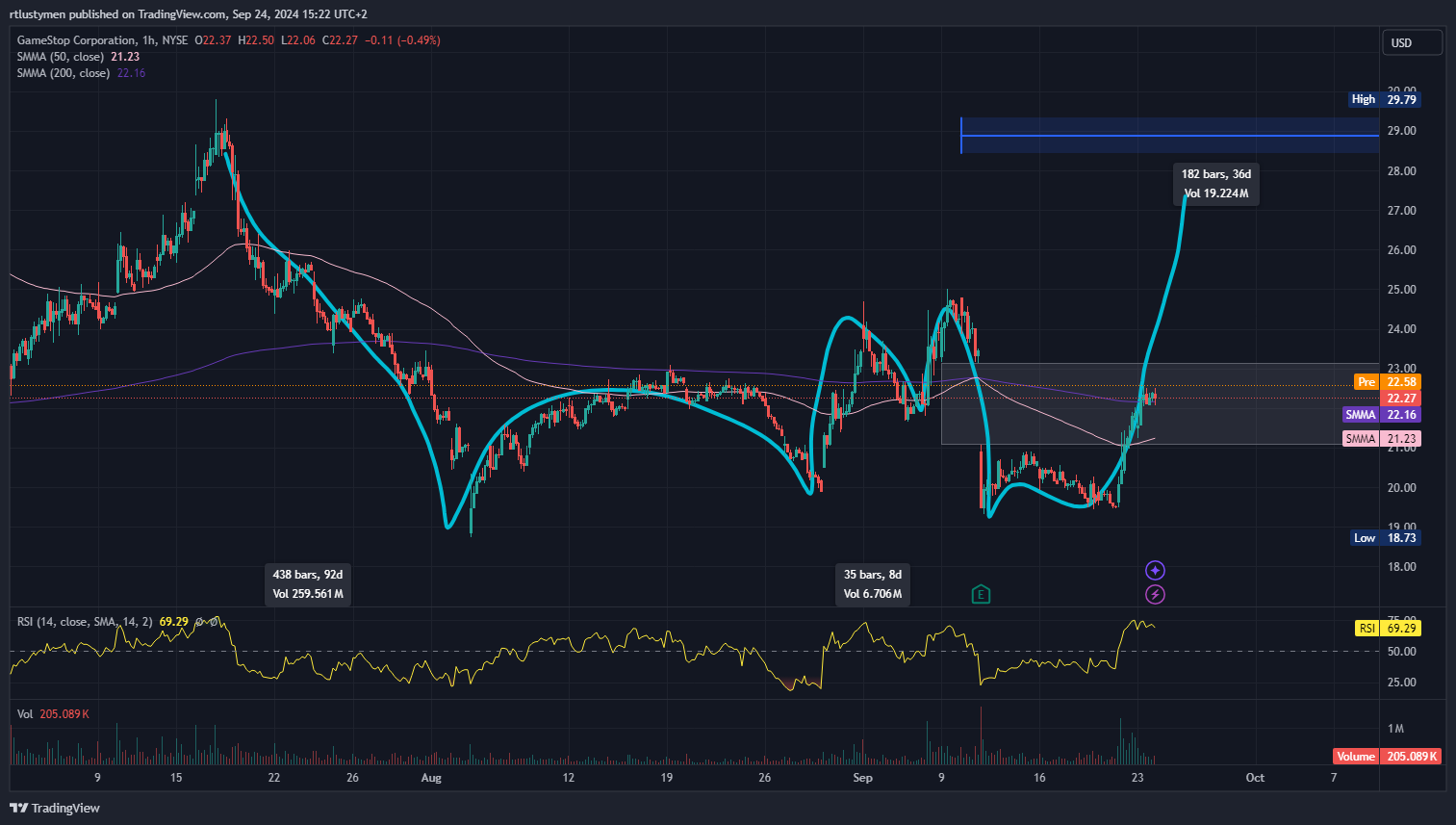Viewport: 1456px width, 825px height.
Task: Click the 50.00 RSI axis tick
Action: (1401, 652)
